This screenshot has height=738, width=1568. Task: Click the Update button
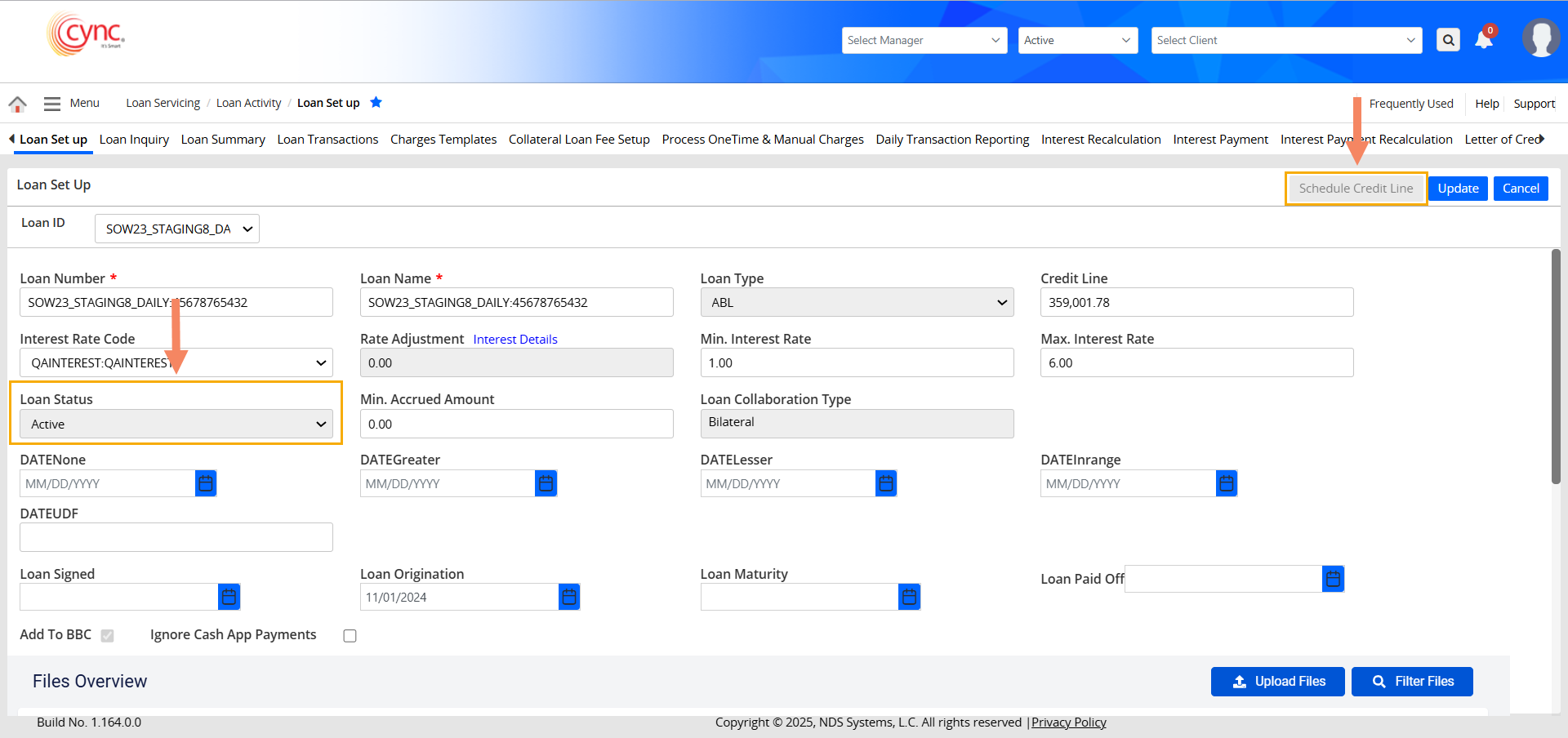point(1458,189)
